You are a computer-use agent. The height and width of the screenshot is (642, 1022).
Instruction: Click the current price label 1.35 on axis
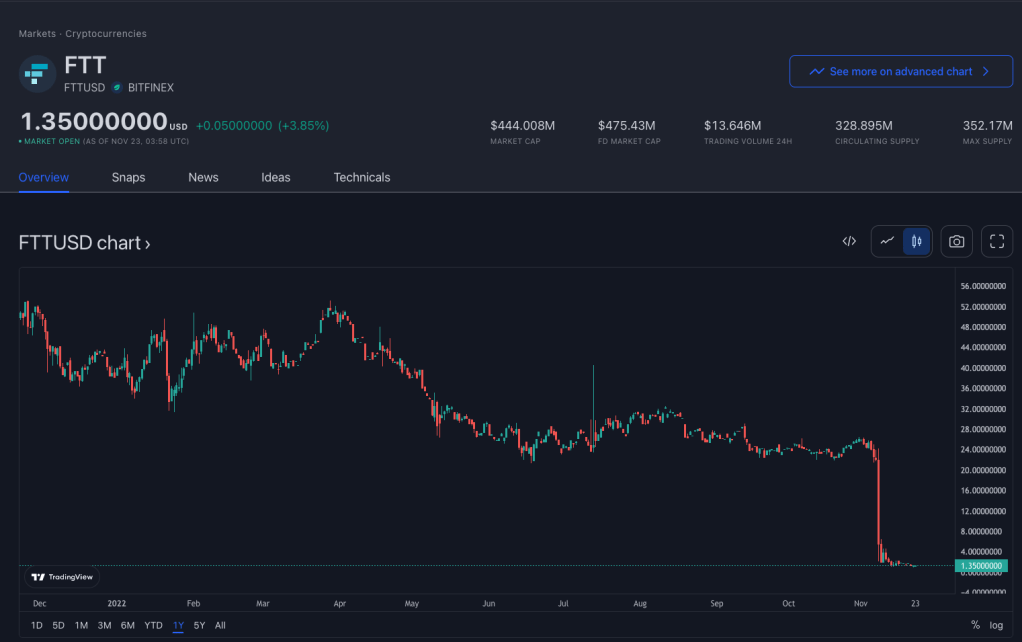coord(979,566)
